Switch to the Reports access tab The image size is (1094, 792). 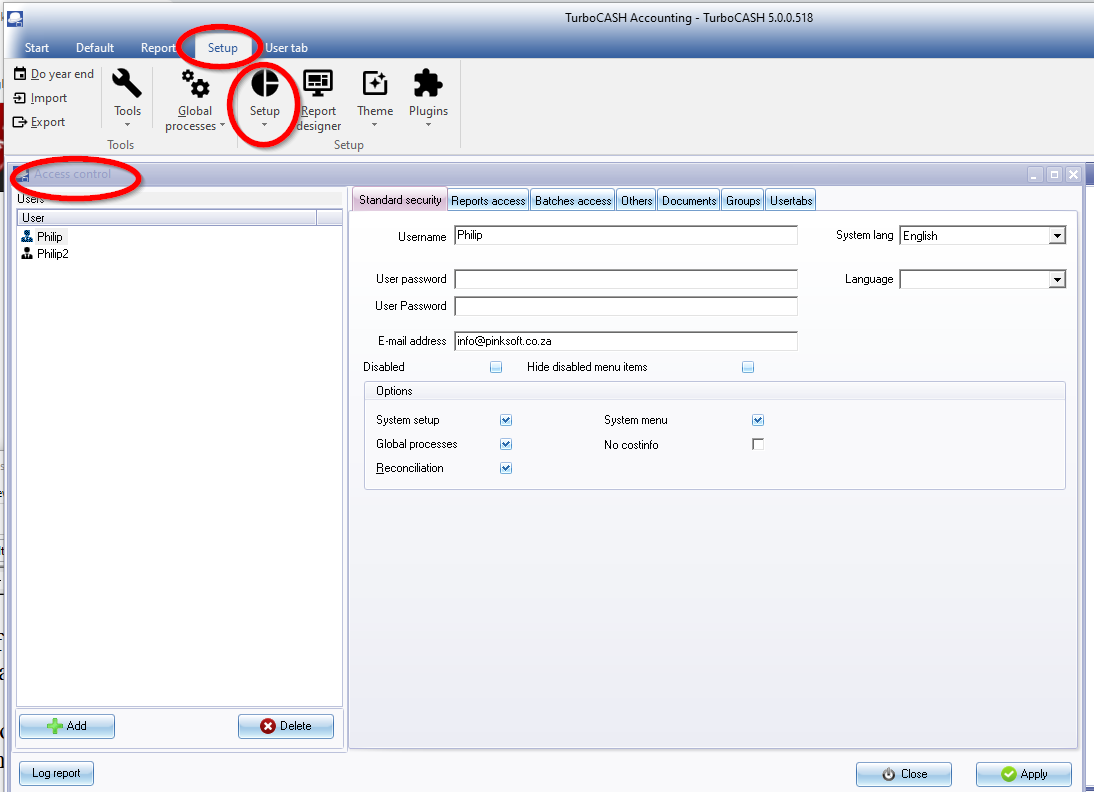point(488,200)
